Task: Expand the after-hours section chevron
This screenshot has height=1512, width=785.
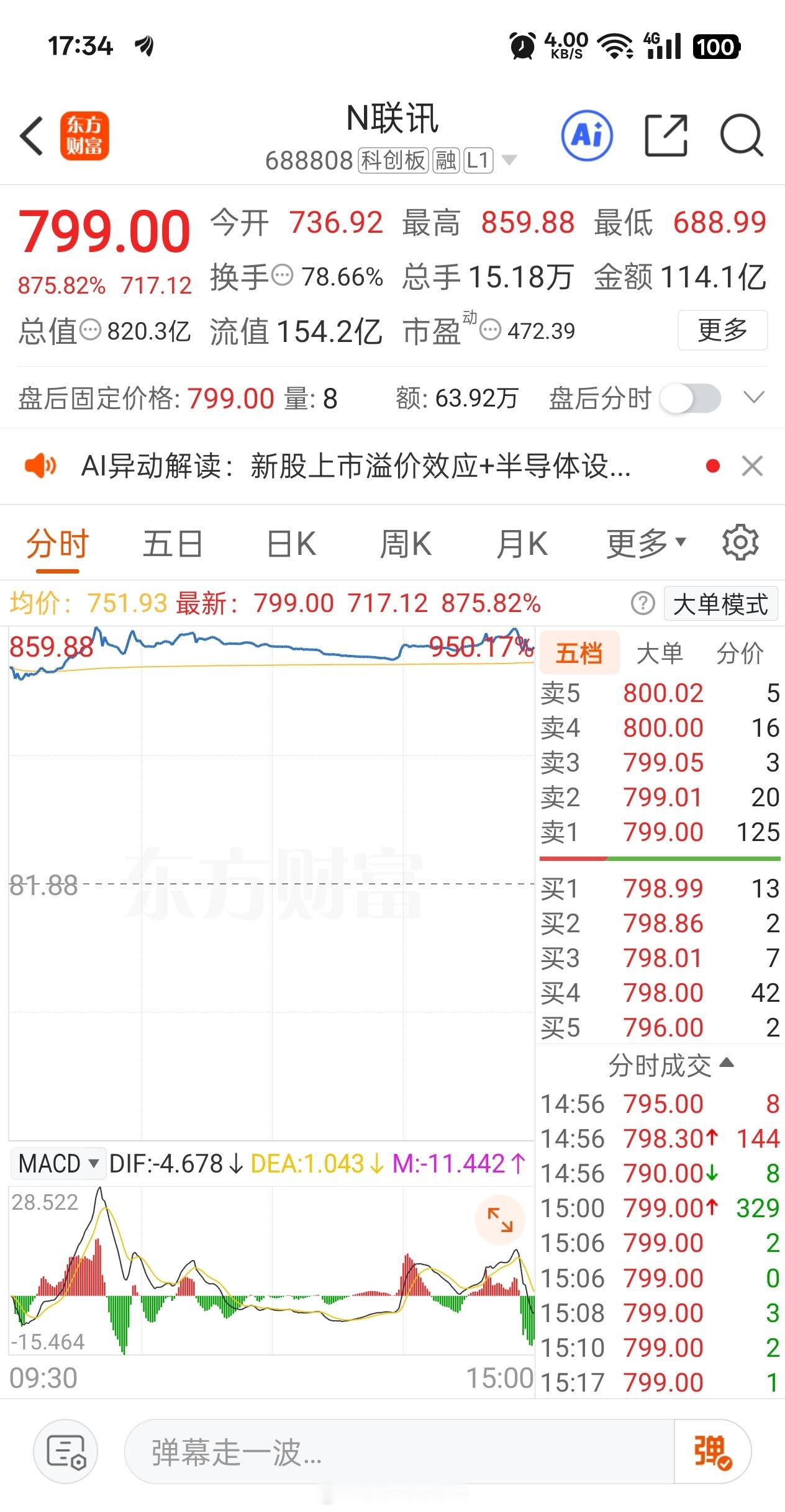Action: [x=754, y=397]
